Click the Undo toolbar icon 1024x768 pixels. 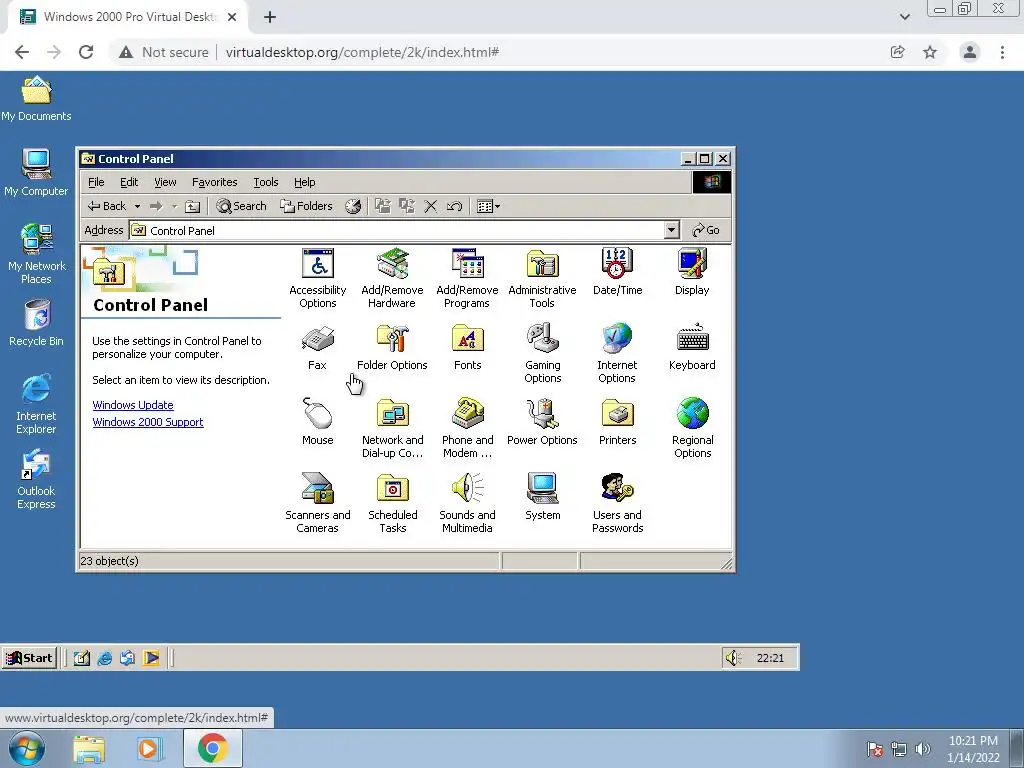455,206
